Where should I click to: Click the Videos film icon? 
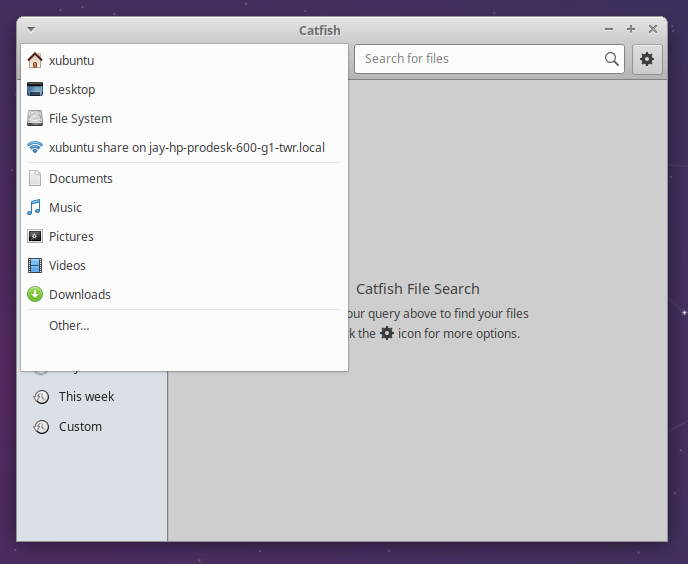coord(35,265)
